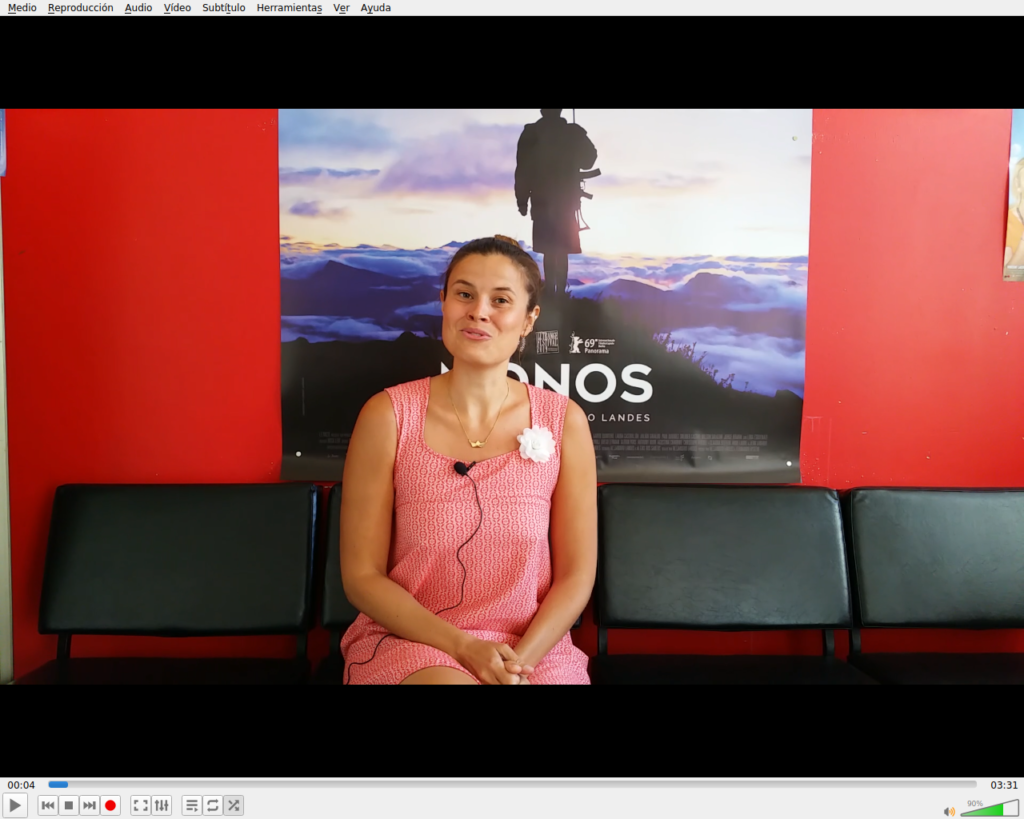1024x819 pixels.
Task: Click the elapsed time label 00:04
Action: tap(21, 785)
